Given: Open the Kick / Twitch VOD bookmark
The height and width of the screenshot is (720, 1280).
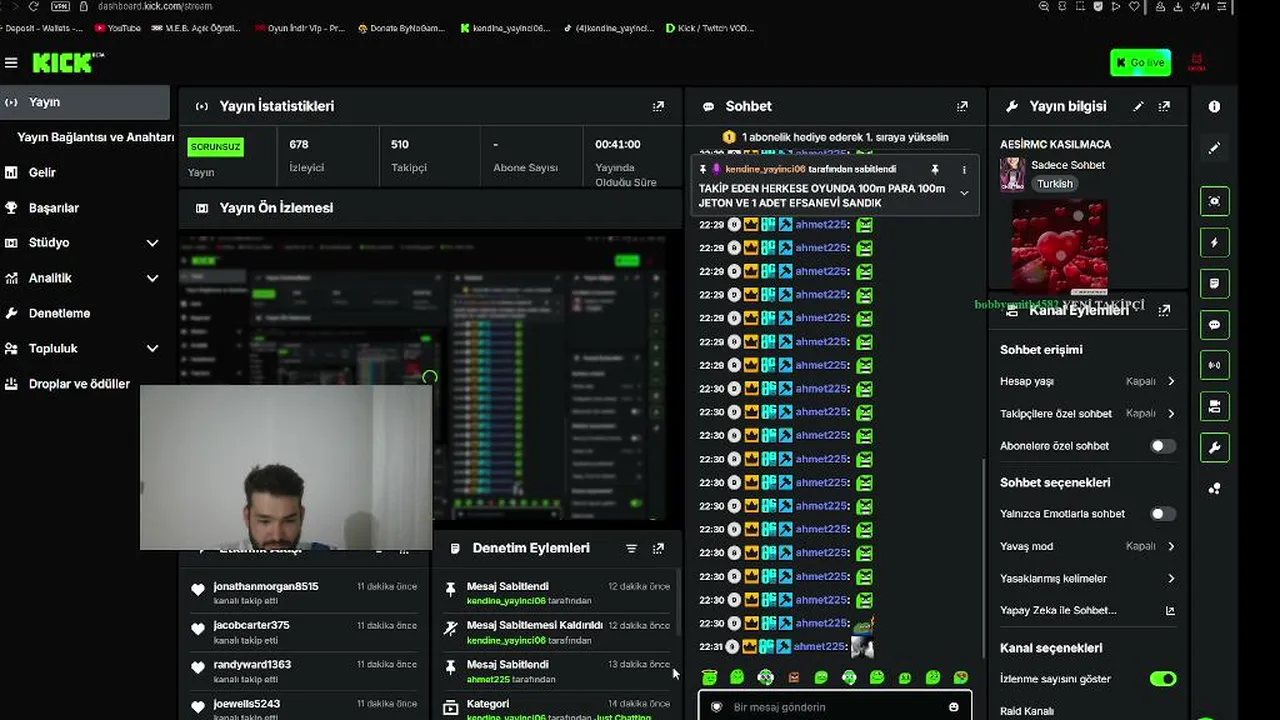Looking at the screenshot, I should coord(709,28).
